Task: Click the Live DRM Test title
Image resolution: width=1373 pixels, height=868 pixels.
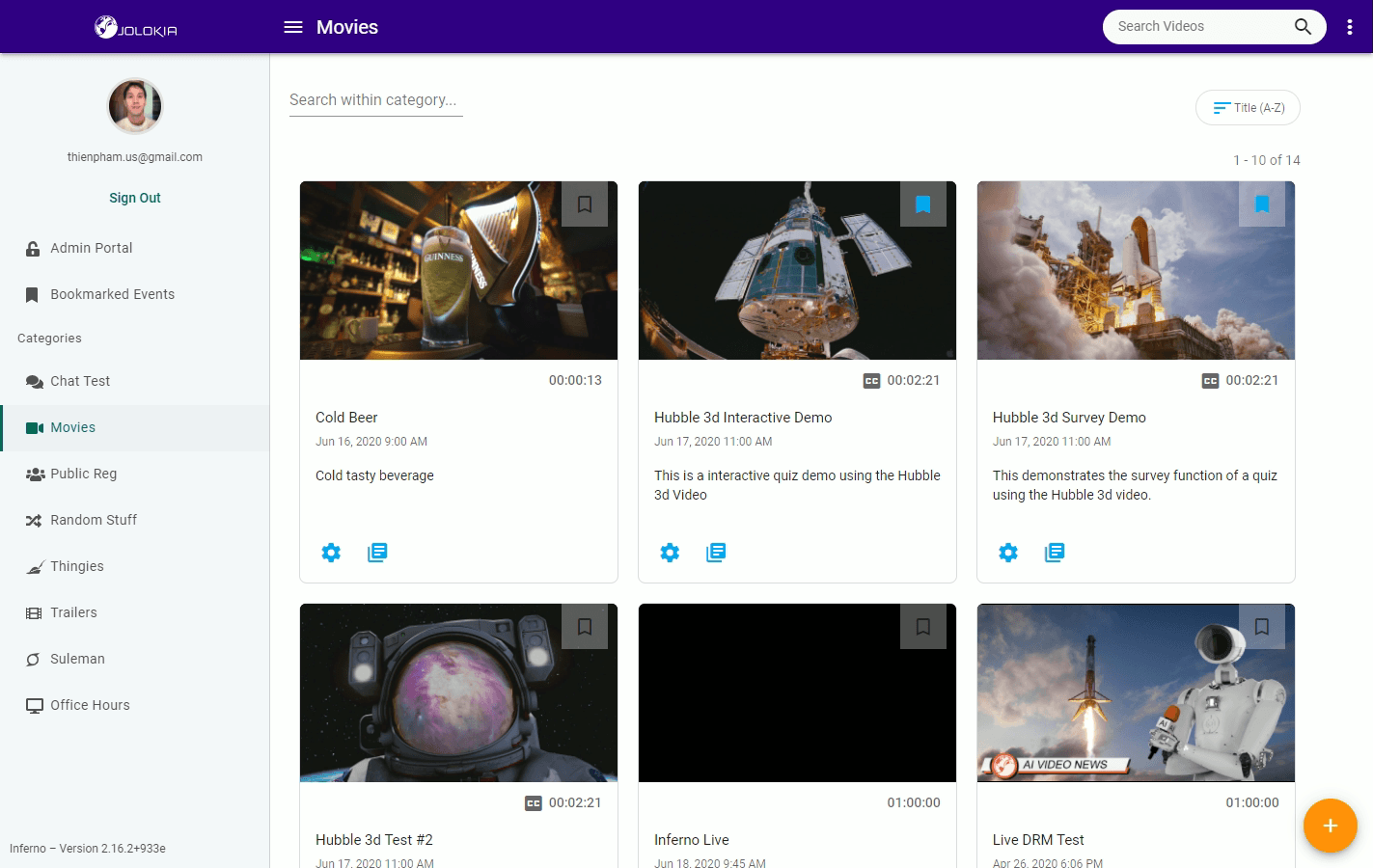Action: (1038, 840)
